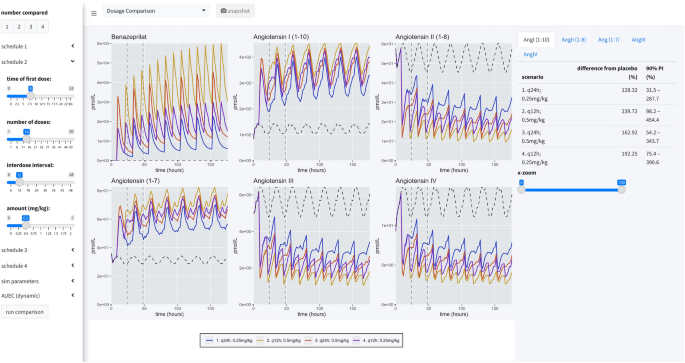Click the '90% PI (%)' column header
The width and height of the screenshot is (685, 363).
point(654,73)
